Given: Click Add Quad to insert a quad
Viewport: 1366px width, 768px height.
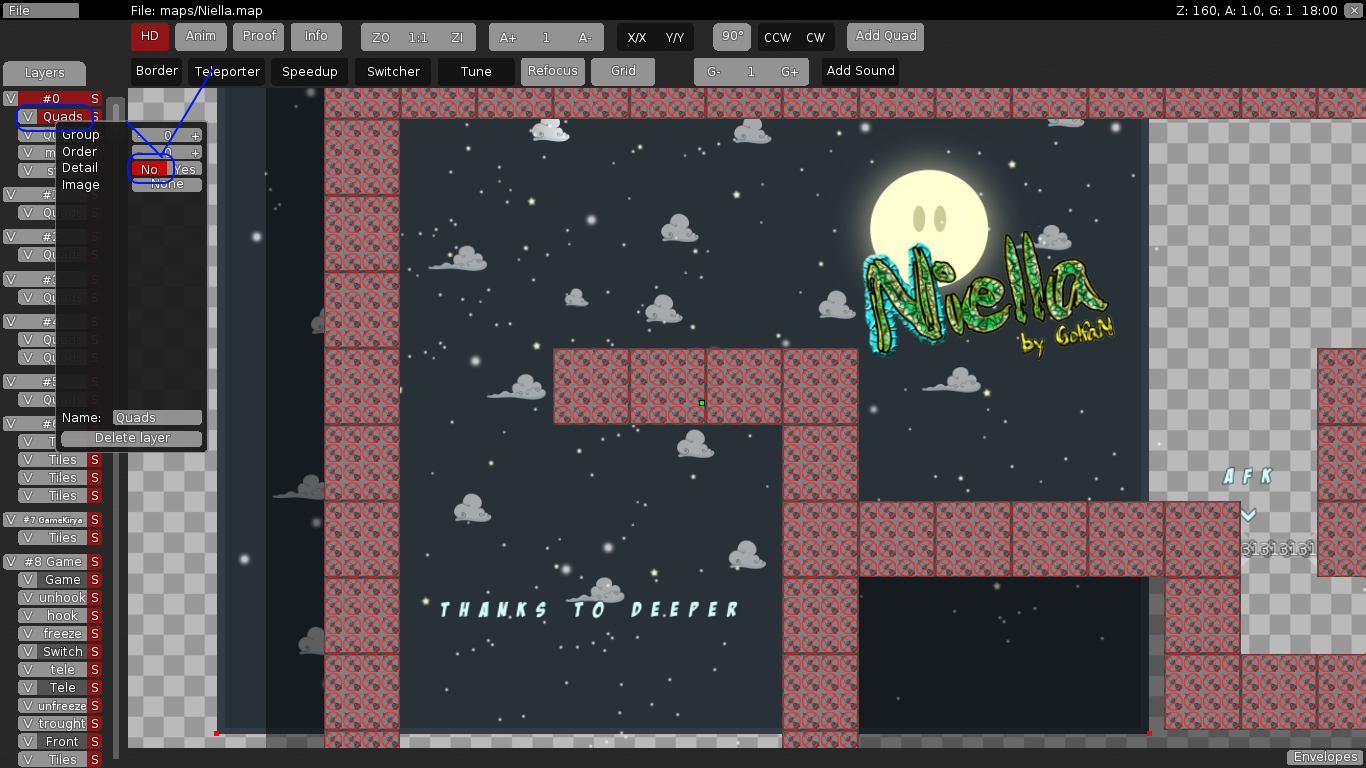Looking at the screenshot, I should (x=884, y=36).
